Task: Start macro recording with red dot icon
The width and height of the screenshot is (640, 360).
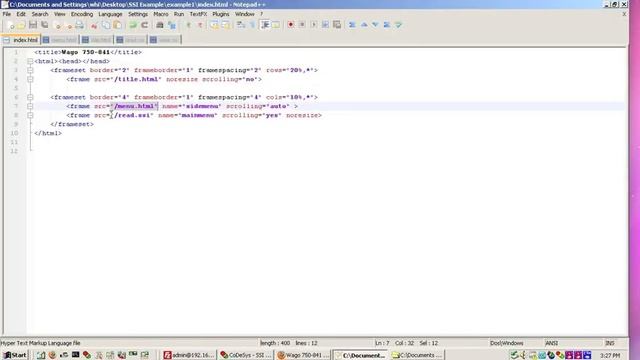Action: tap(291, 25)
